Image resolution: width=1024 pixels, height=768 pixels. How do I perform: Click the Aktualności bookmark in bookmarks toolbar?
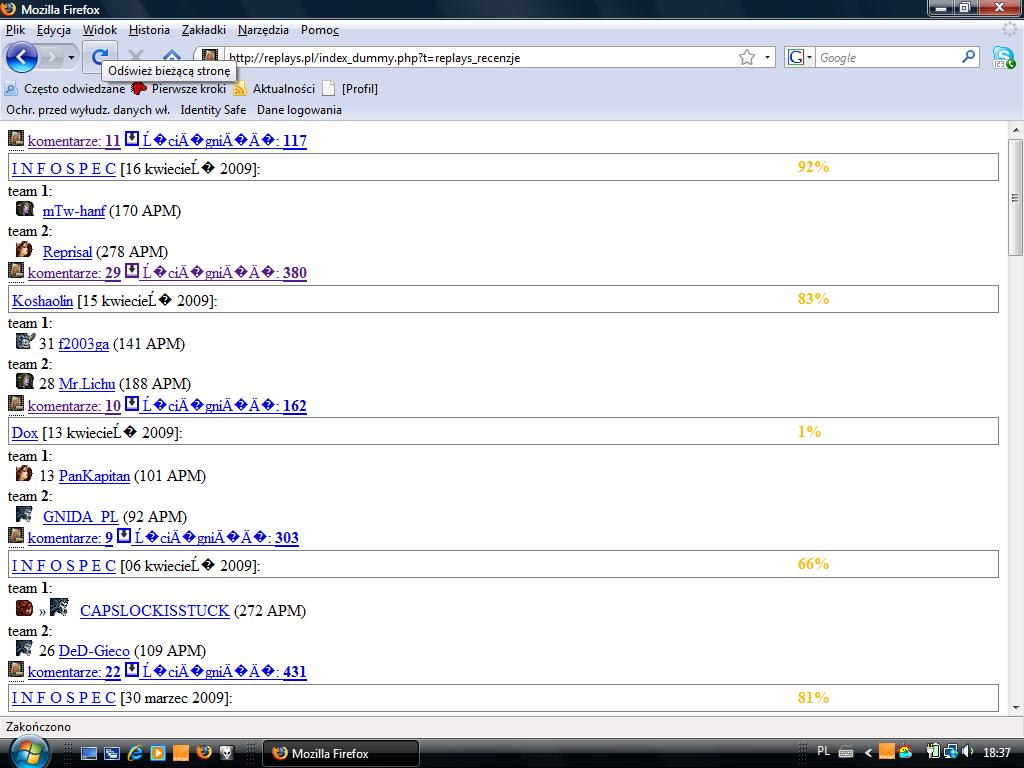[283, 89]
